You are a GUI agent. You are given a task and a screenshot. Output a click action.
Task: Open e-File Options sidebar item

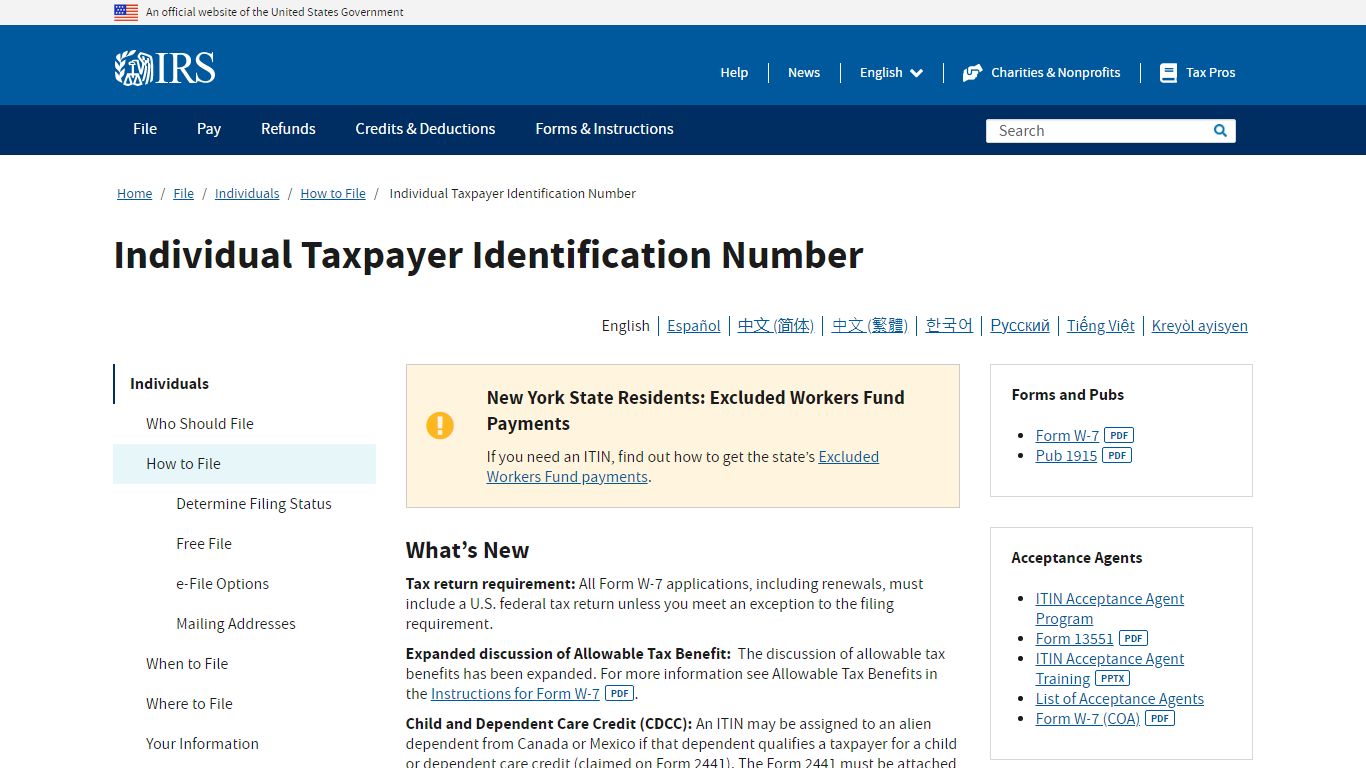[x=222, y=584]
